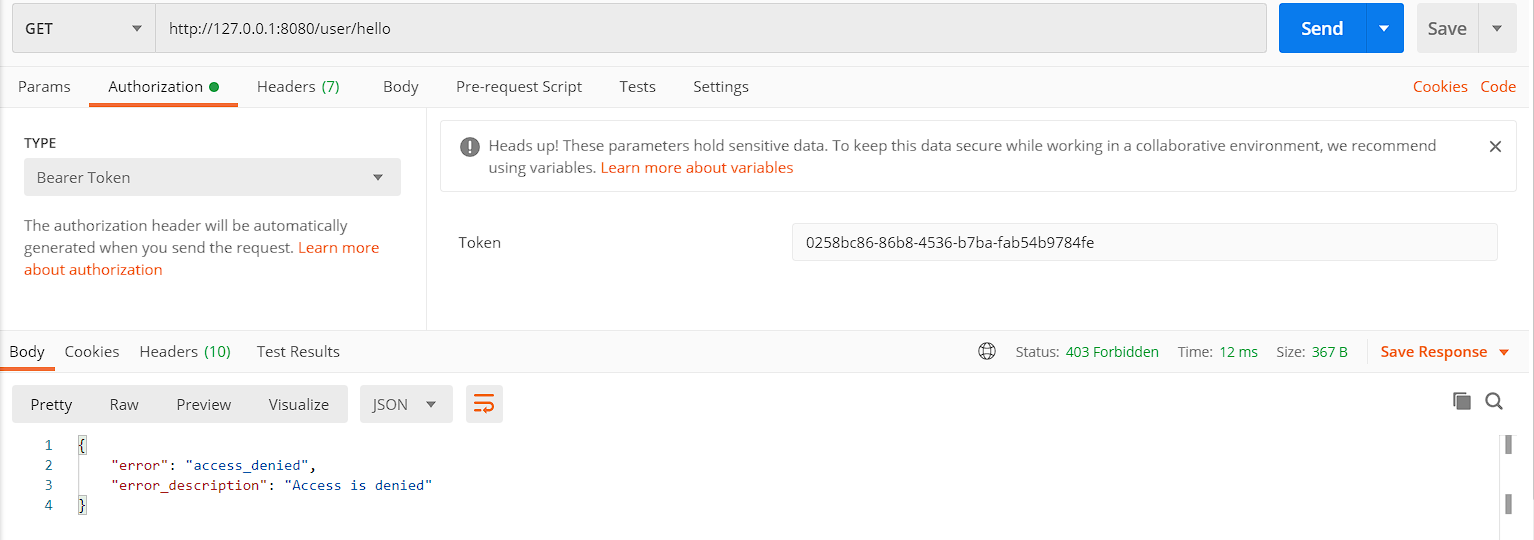Open the Save Response dropdown

click(x=1445, y=352)
